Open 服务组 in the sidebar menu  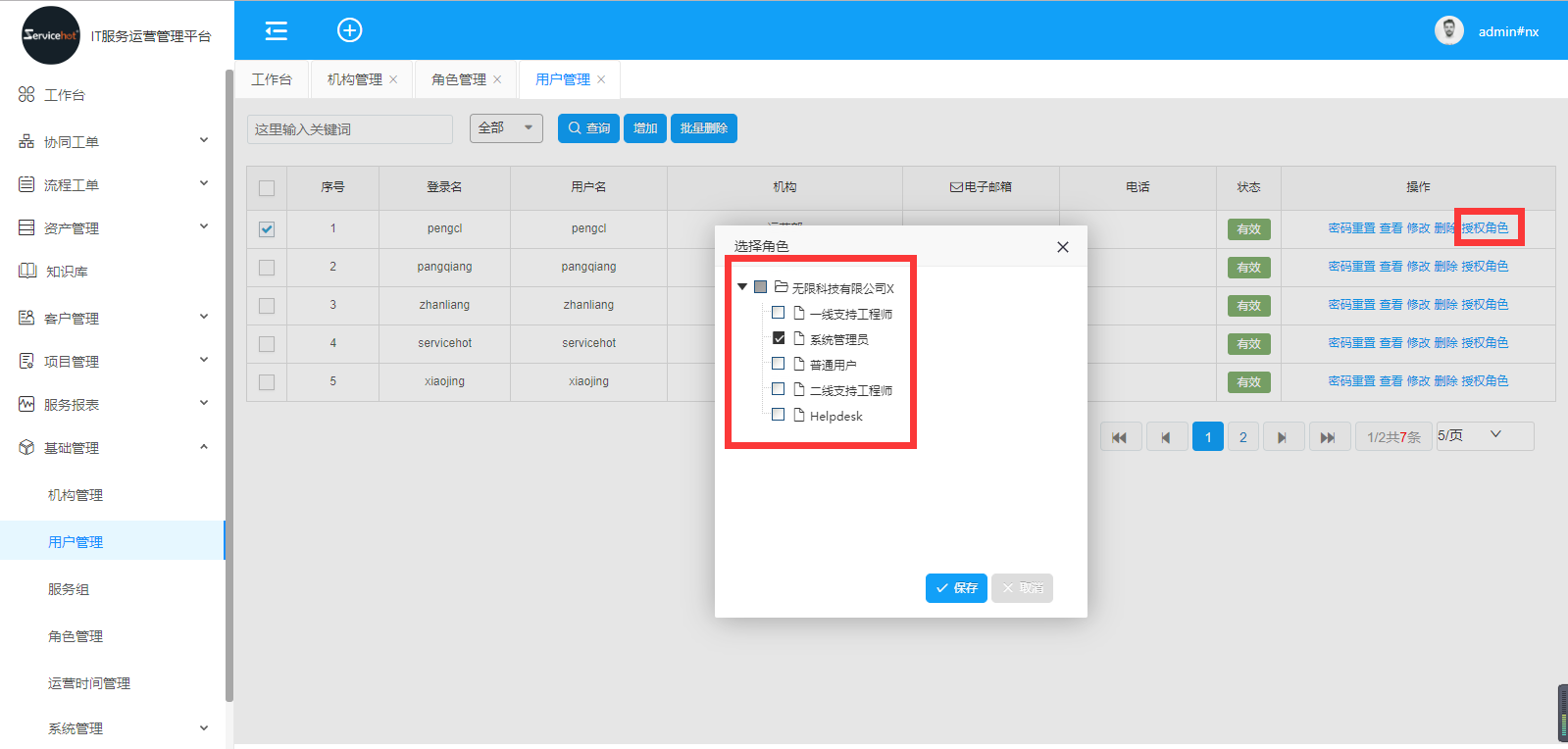[69, 589]
